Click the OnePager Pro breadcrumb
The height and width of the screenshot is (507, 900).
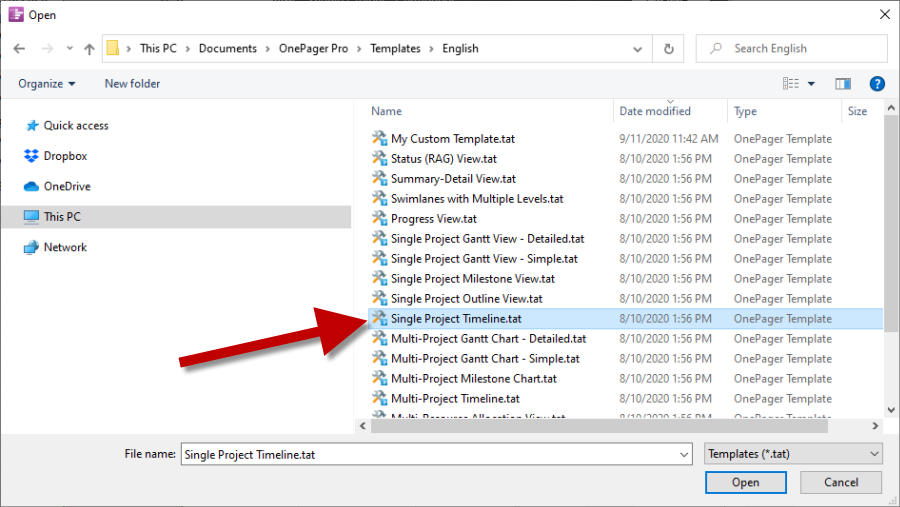pyautogui.click(x=313, y=49)
